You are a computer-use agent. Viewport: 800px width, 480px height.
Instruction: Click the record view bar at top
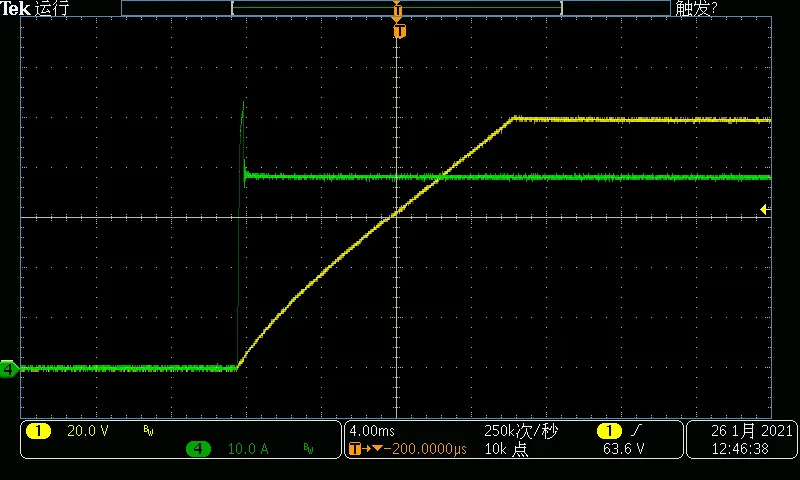click(x=396, y=8)
